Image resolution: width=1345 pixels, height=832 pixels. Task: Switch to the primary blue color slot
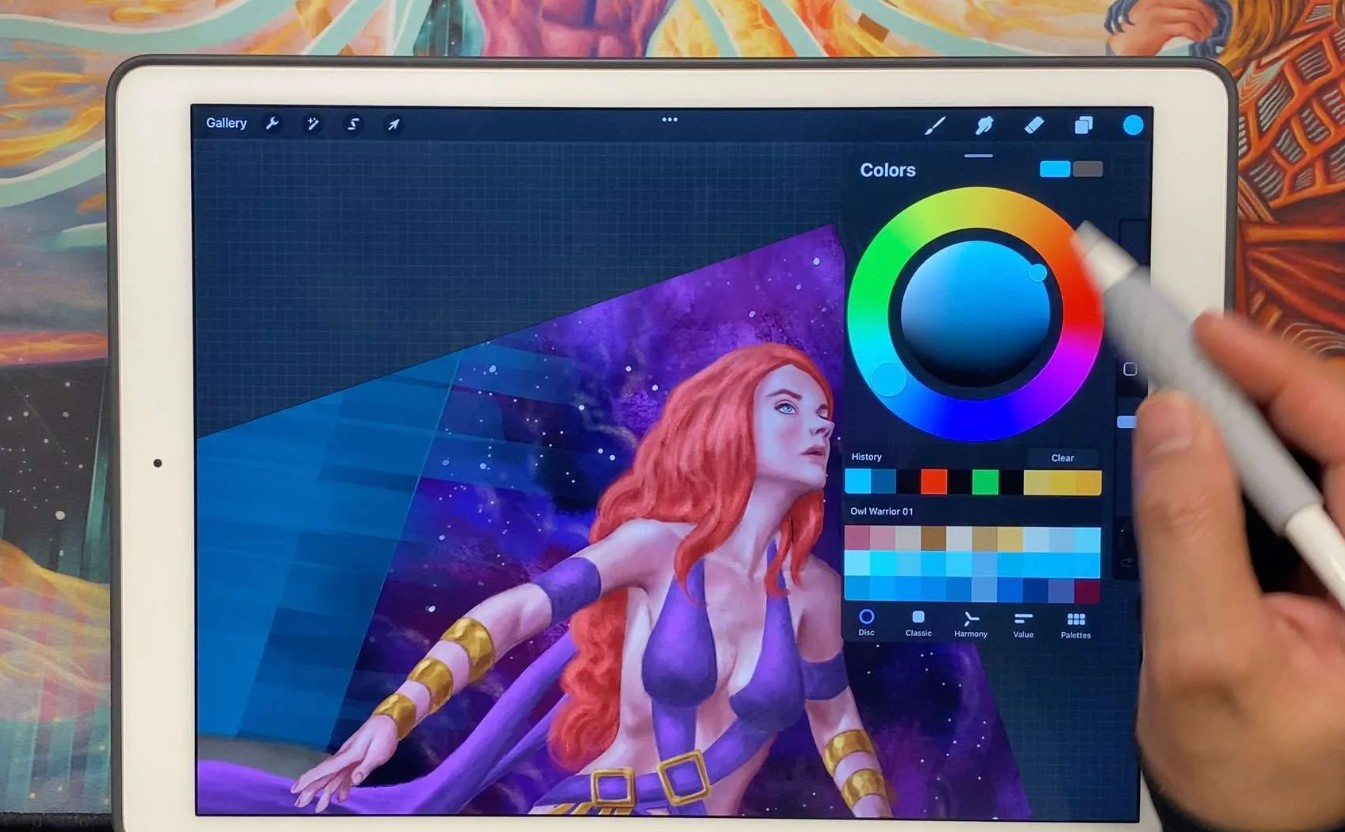(1055, 169)
